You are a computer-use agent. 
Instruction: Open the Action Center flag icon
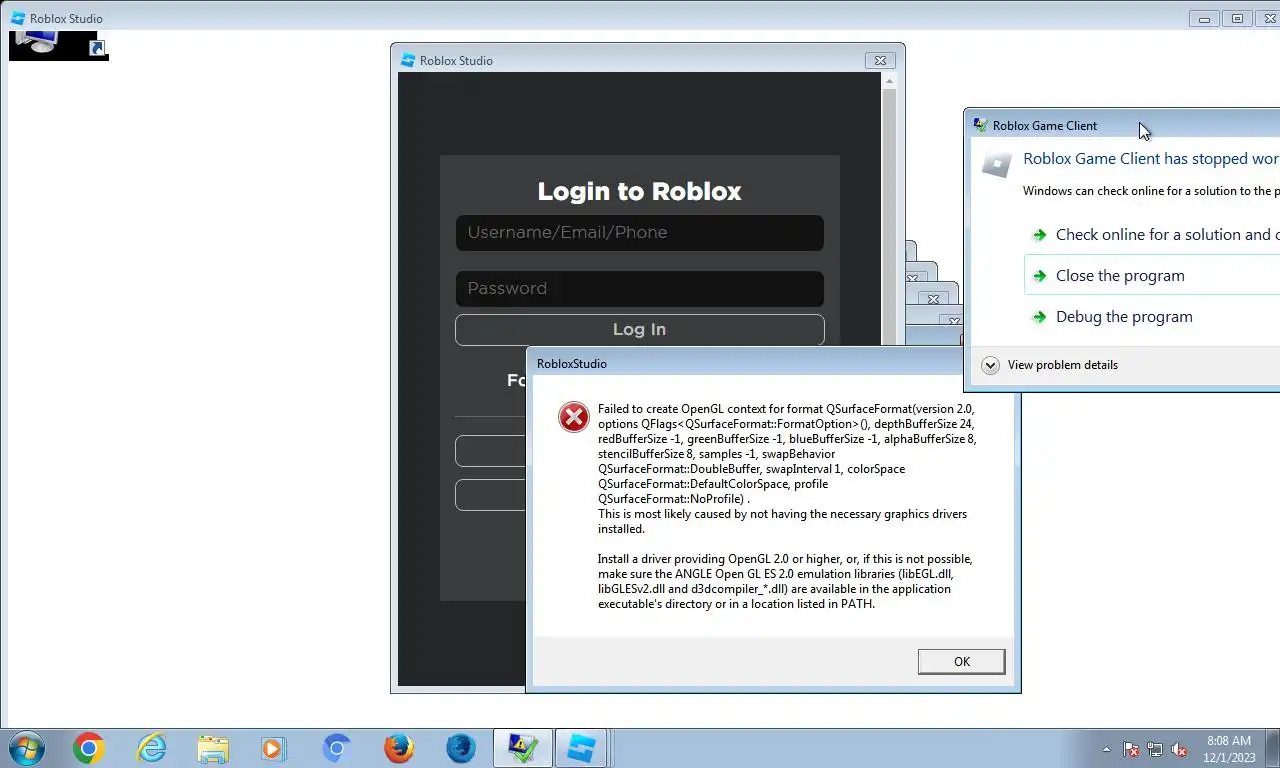point(1131,749)
